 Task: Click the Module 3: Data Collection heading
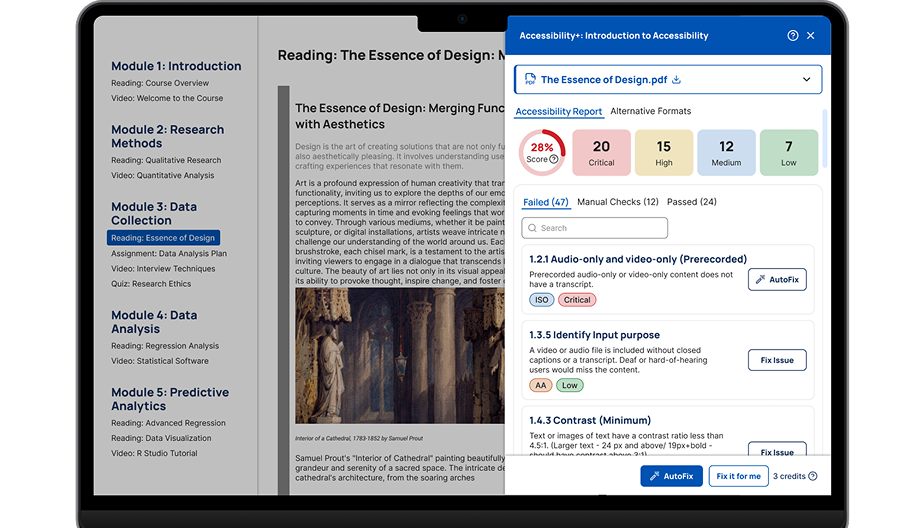tap(154, 213)
